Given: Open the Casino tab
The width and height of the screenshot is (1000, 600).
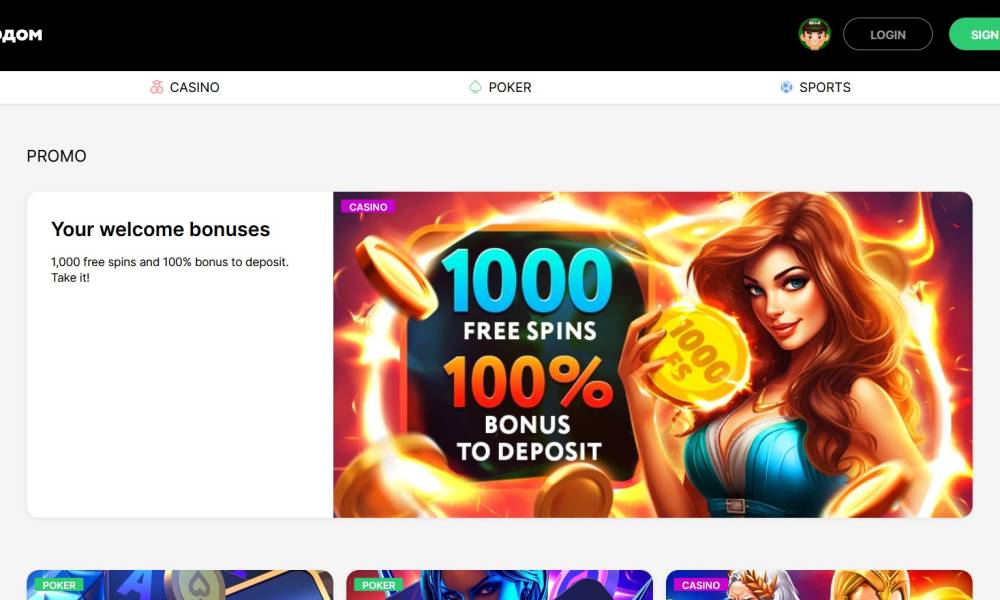Looking at the screenshot, I should pyautogui.click(x=184, y=87).
